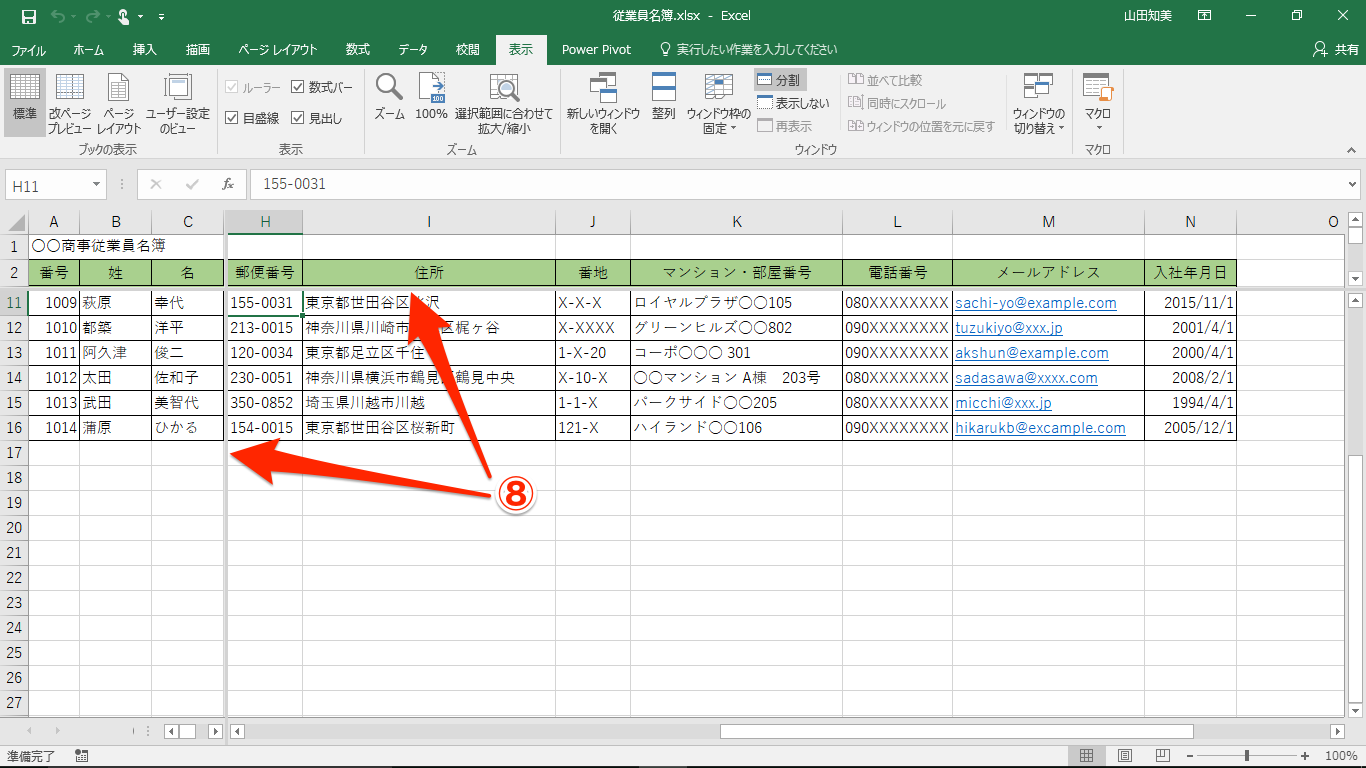
Task: Switch to the Power Pivot tab
Action: (596, 49)
